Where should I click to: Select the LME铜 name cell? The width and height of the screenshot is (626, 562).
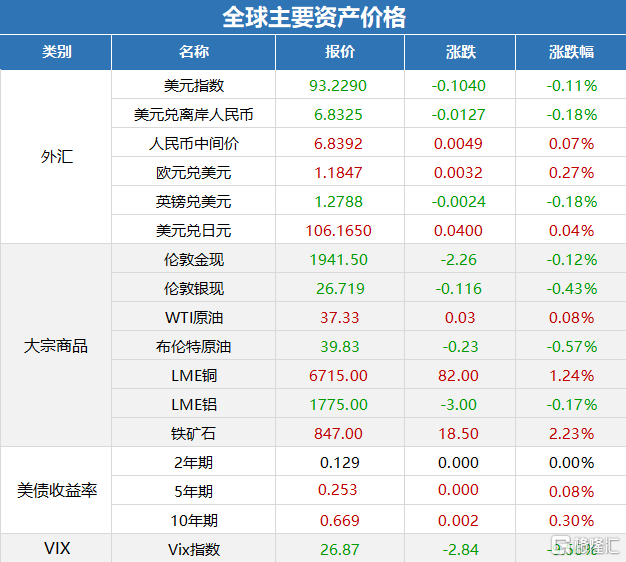coord(194,376)
